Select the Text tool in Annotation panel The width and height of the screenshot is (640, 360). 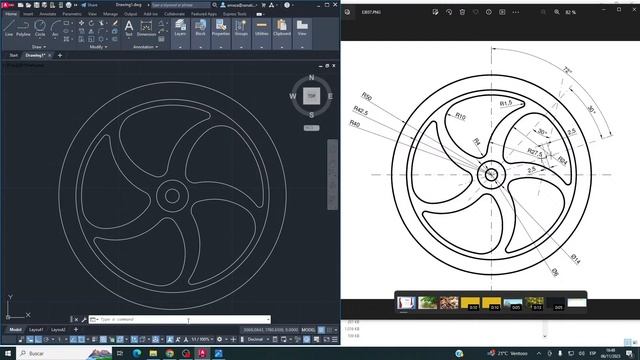[129, 28]
